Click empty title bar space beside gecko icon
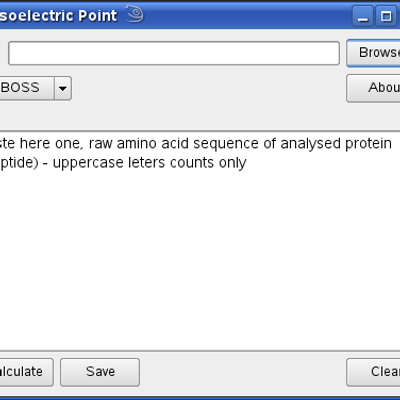400x400 pixels. point(247,16)
